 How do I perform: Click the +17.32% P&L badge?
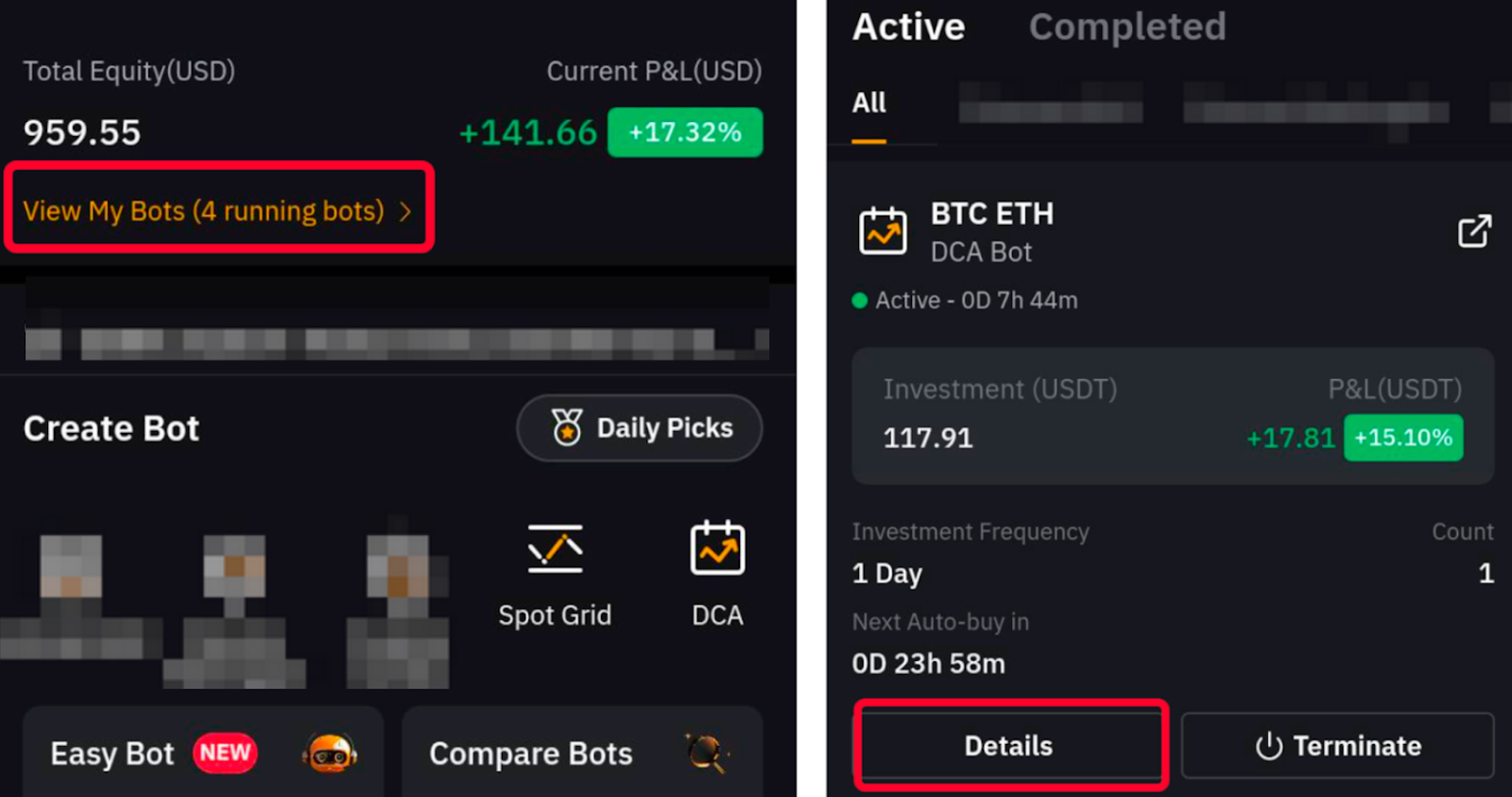coord(684,132)
